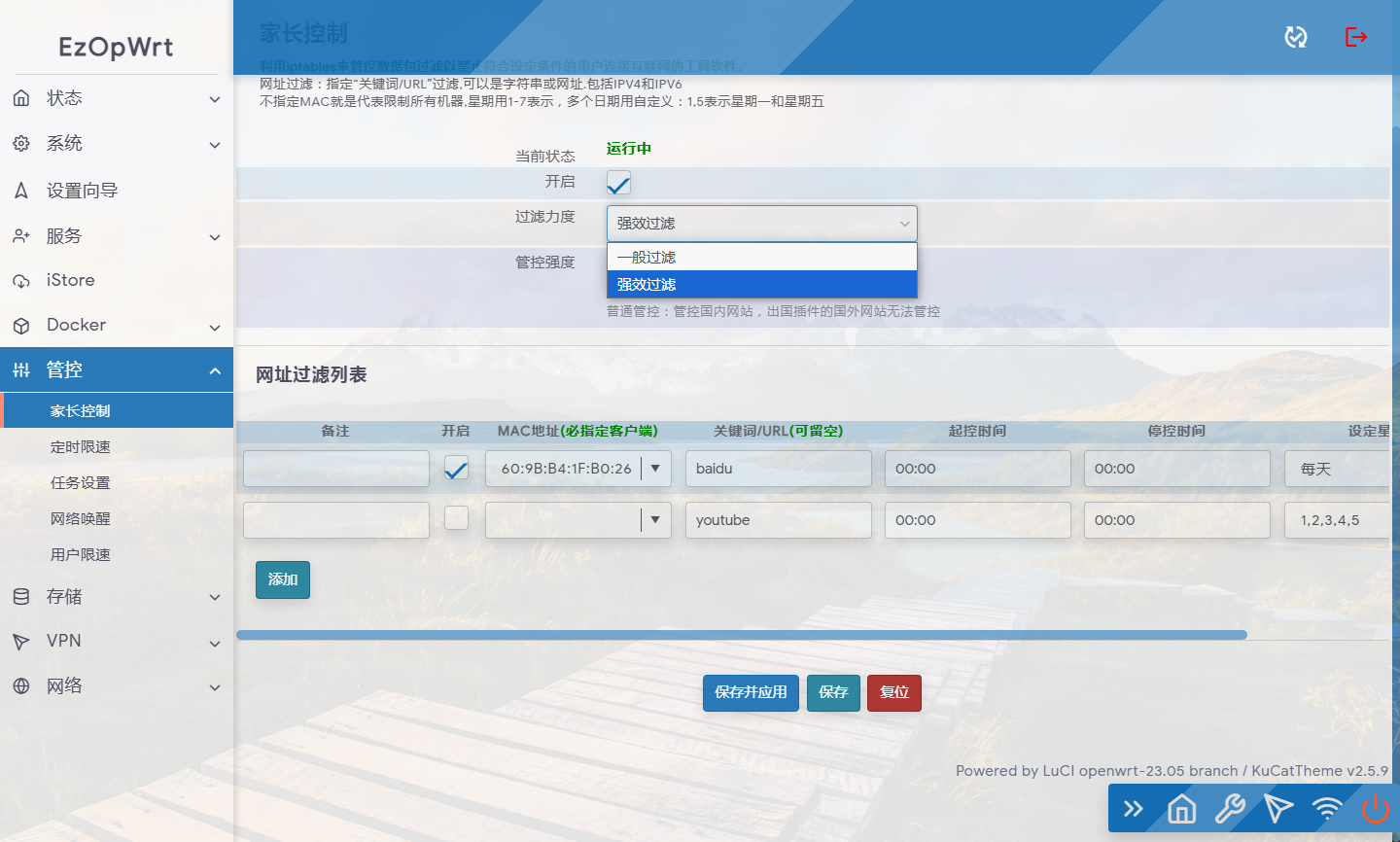The height and width of the screenshot is (842, 1400).
Task: Click the 设置向导 wizard icon
Action: coord(21,191)
